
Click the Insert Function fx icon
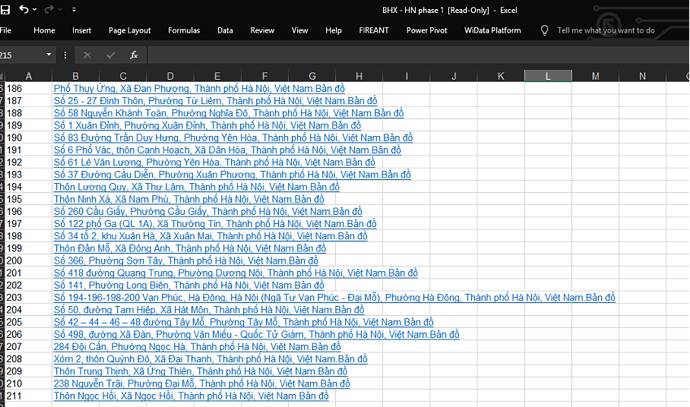(134, 55)
